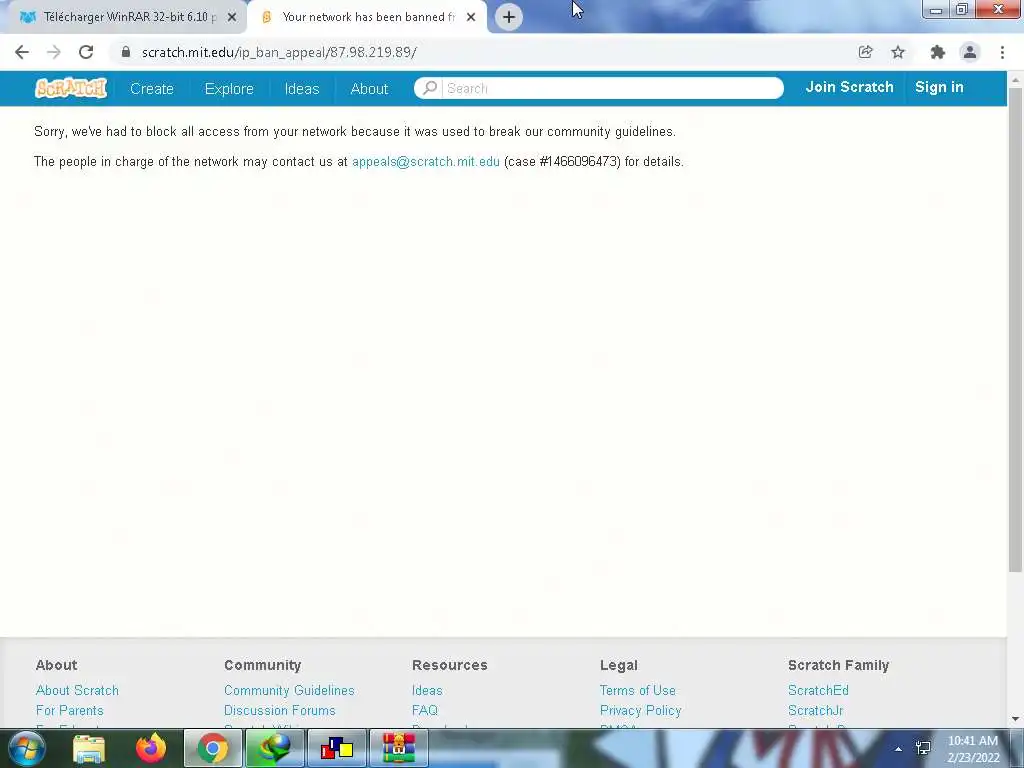The width and height of the screenshot is (1024, 768).
Task: Select the 'Your network has been banned' tab
Action: point(367,17)
